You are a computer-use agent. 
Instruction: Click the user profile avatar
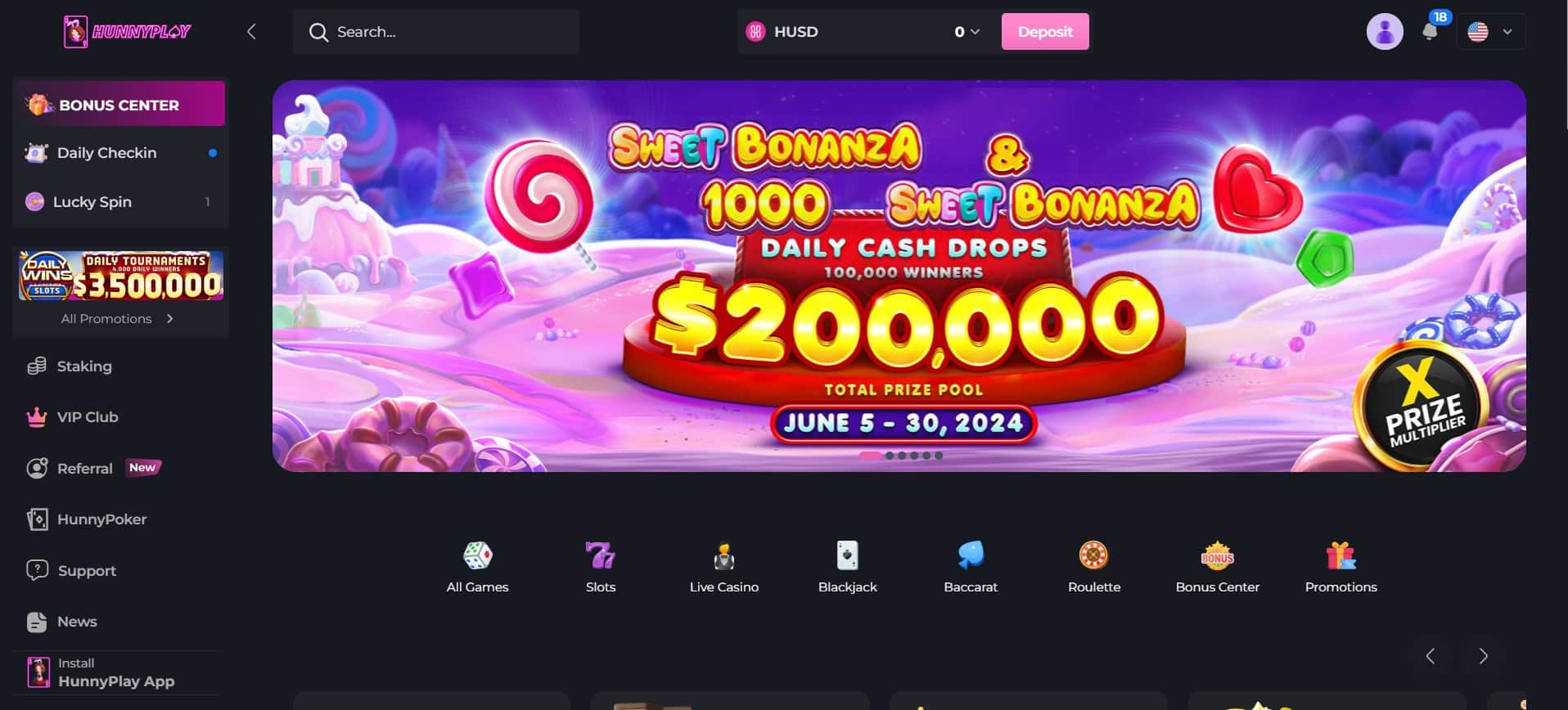pos(1385,32)
